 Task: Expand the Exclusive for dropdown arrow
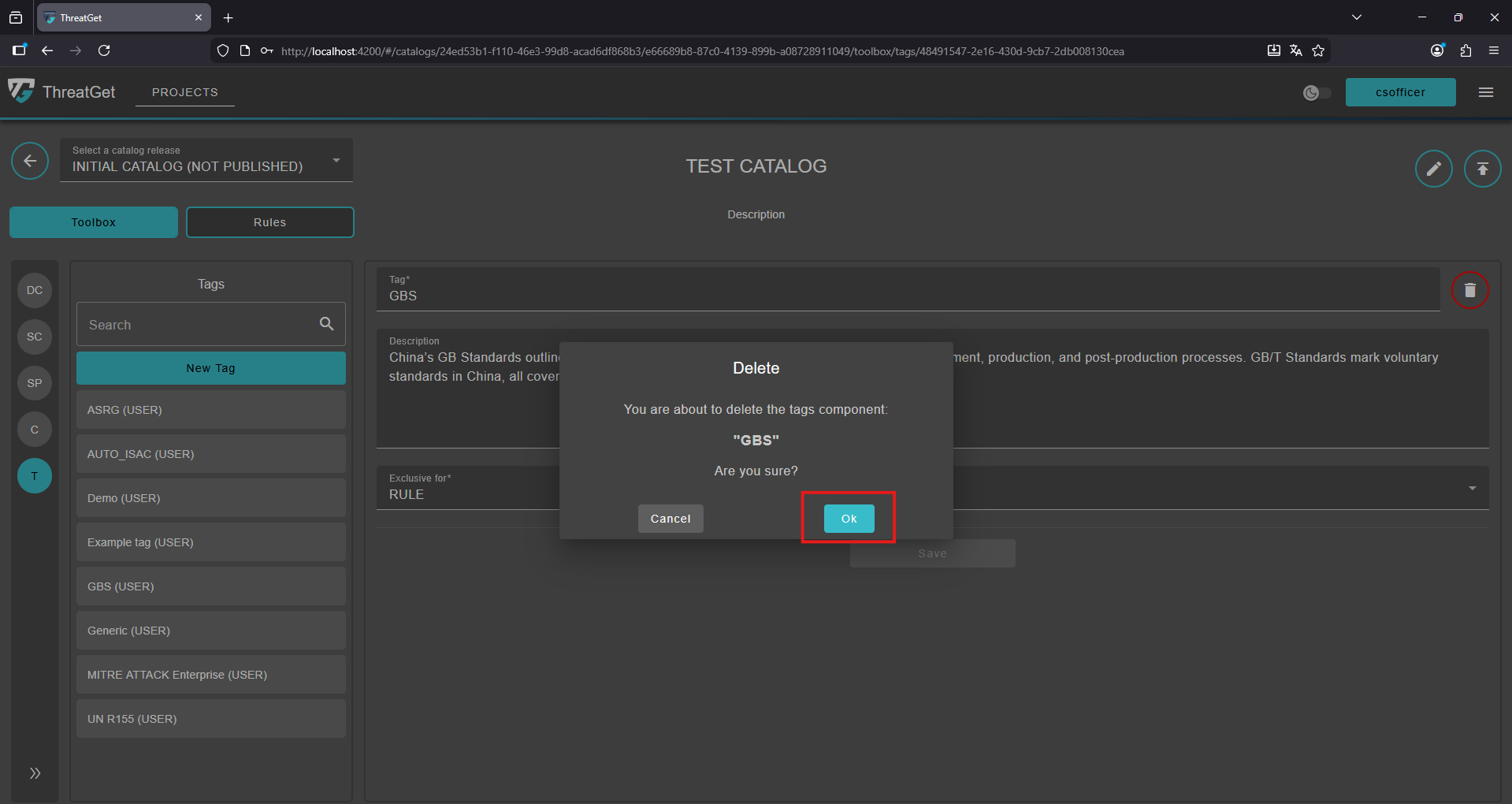(1472, 489)
